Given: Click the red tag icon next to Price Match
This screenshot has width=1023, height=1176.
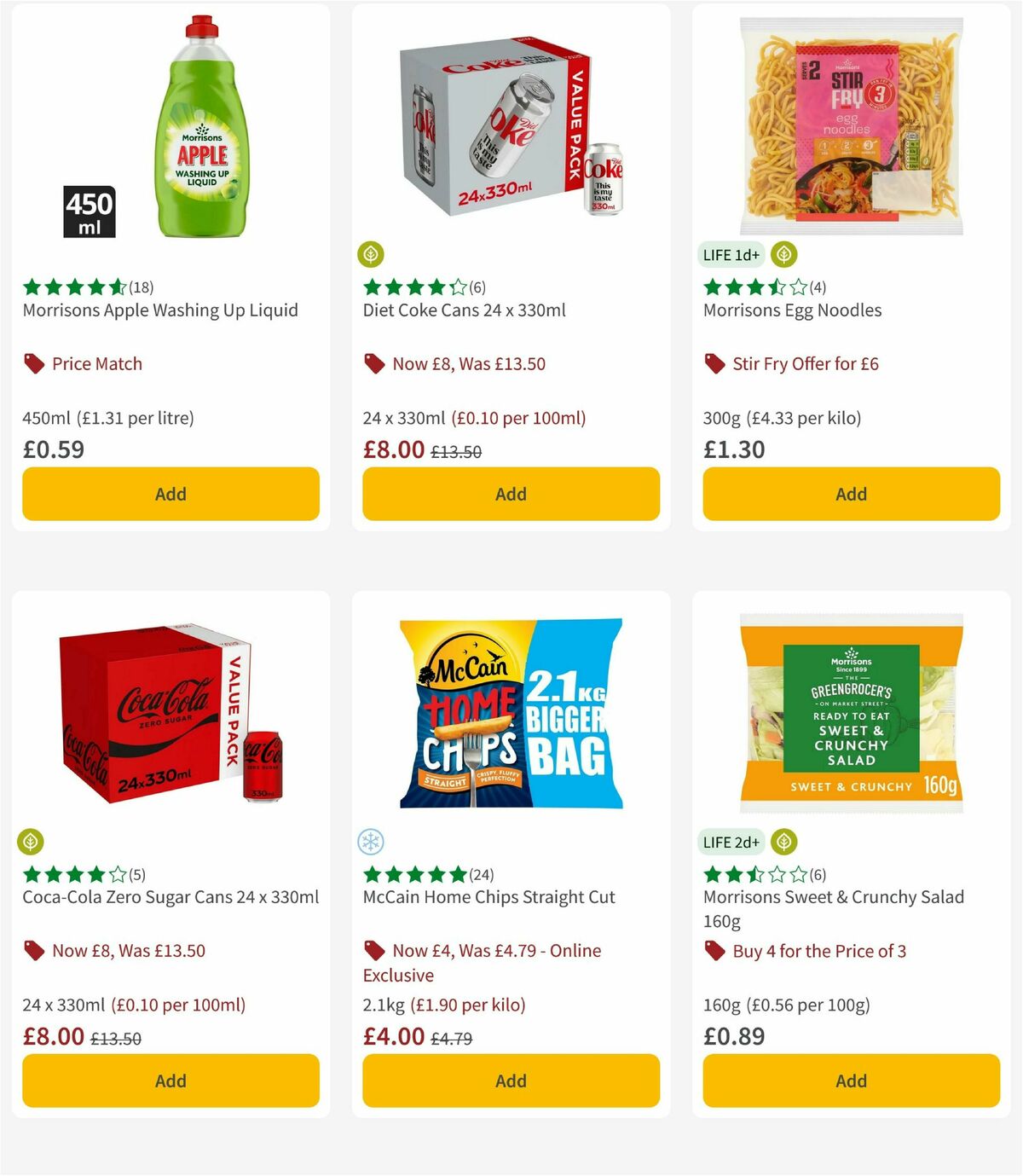Looking at the screenshot, I should click(32, 362).
